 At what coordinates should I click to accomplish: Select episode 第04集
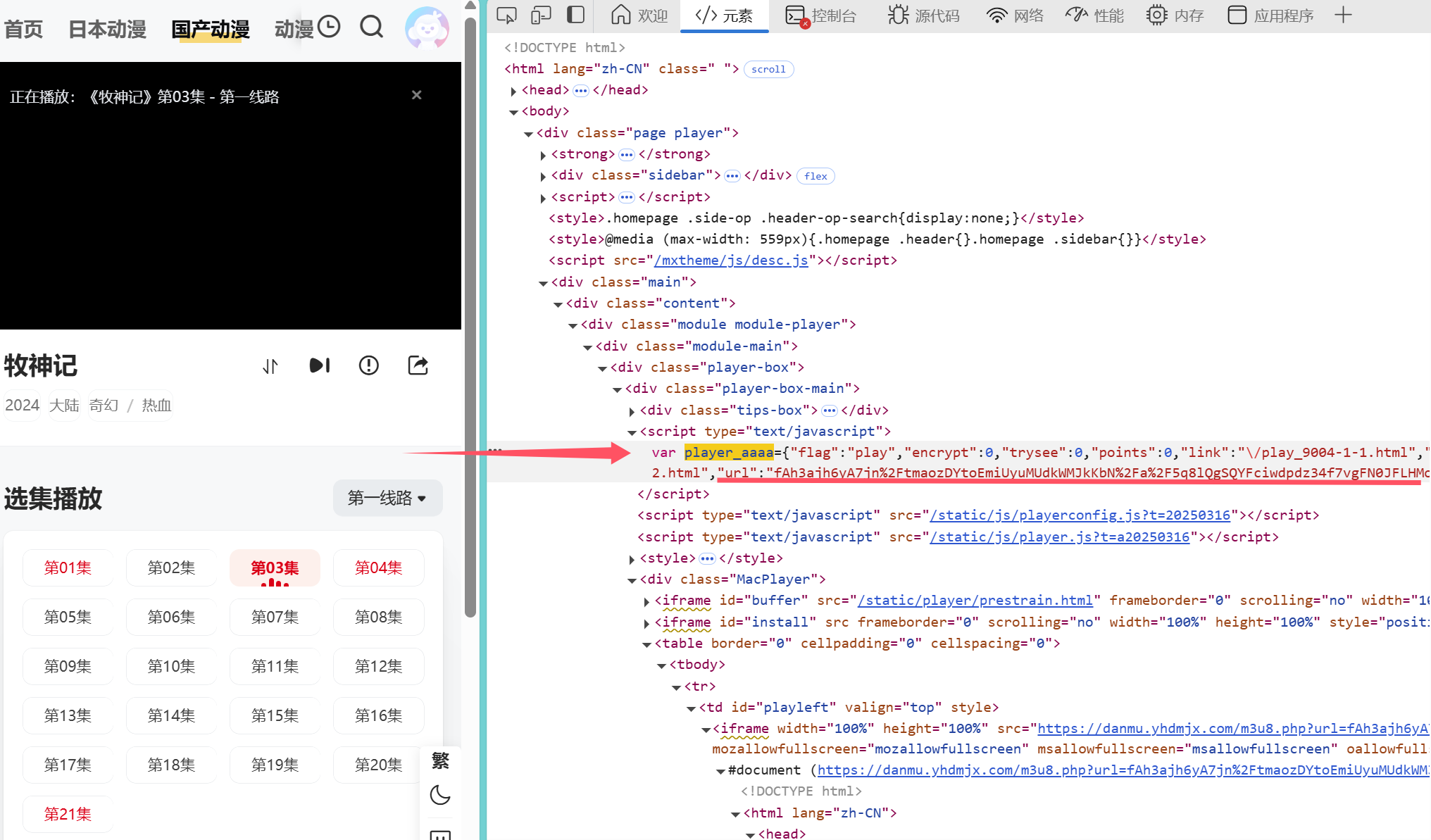coord(378,568)
